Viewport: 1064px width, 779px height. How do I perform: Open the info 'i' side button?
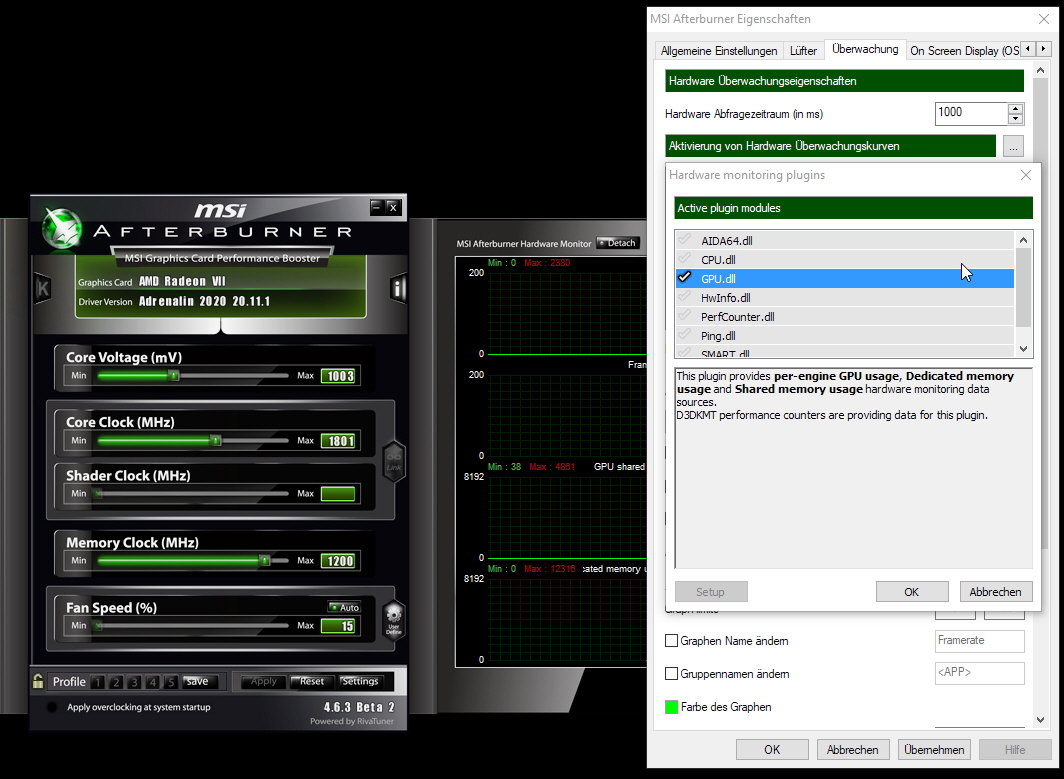click(x=398, y=288)
